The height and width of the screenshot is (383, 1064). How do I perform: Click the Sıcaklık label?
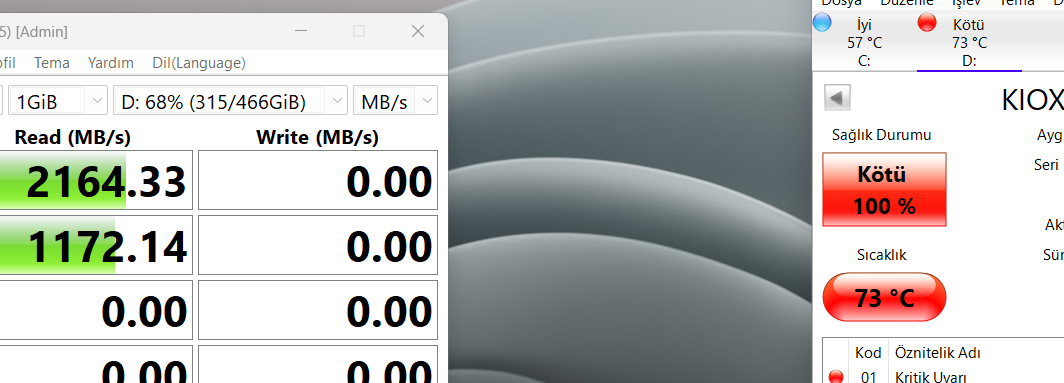[881, 255]
